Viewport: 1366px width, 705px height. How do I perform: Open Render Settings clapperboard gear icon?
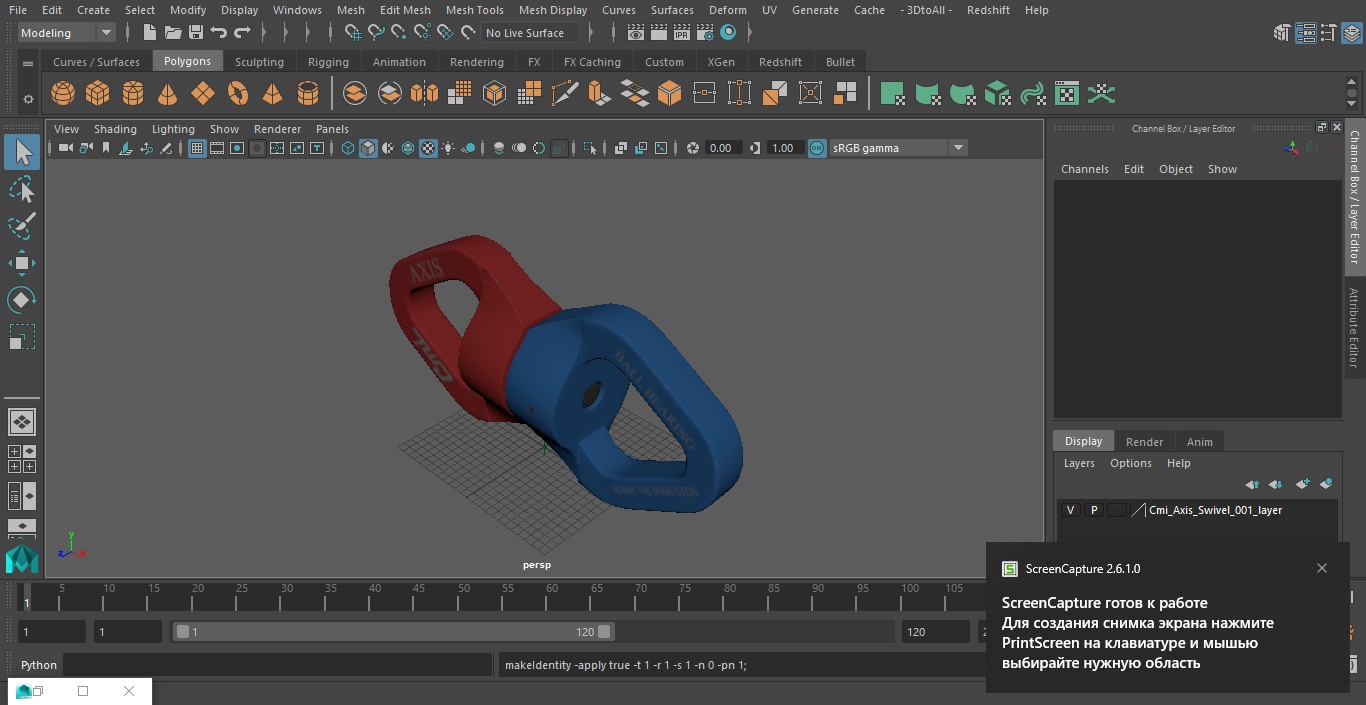(x=705, y=33)
